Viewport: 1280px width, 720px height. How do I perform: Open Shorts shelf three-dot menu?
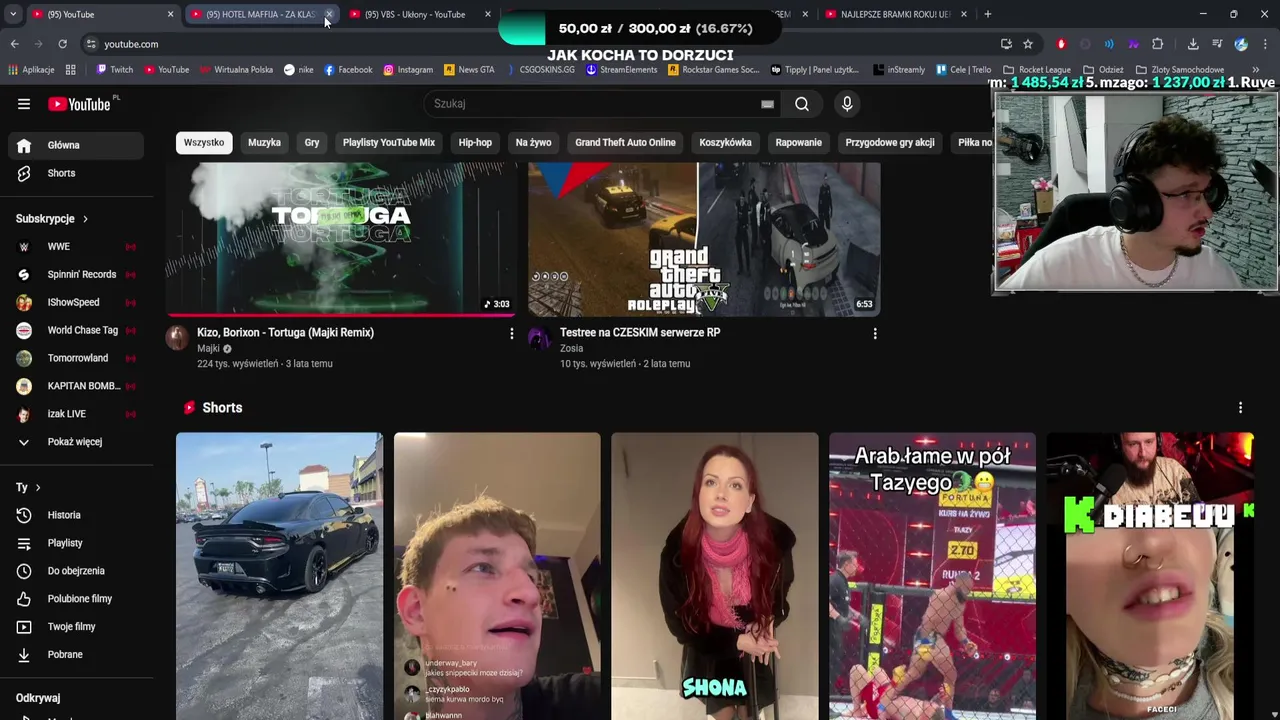[1240, 408]
